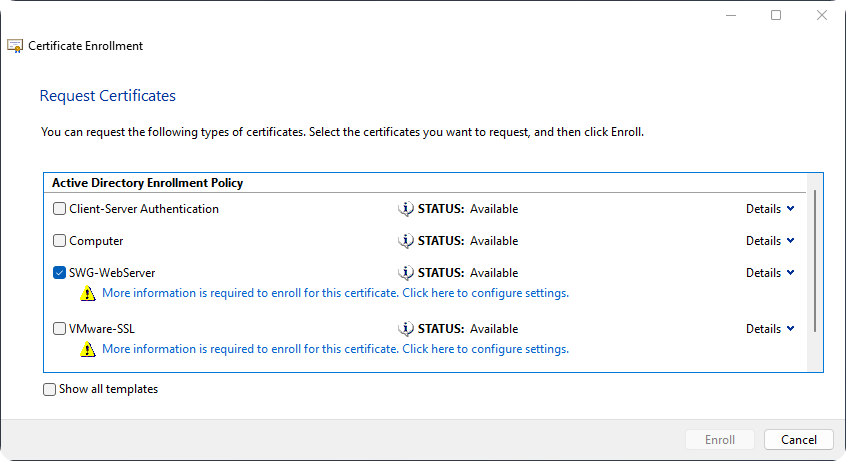
Task: Maximize the Certificate Enrollment window
Action: coord(776,15)
